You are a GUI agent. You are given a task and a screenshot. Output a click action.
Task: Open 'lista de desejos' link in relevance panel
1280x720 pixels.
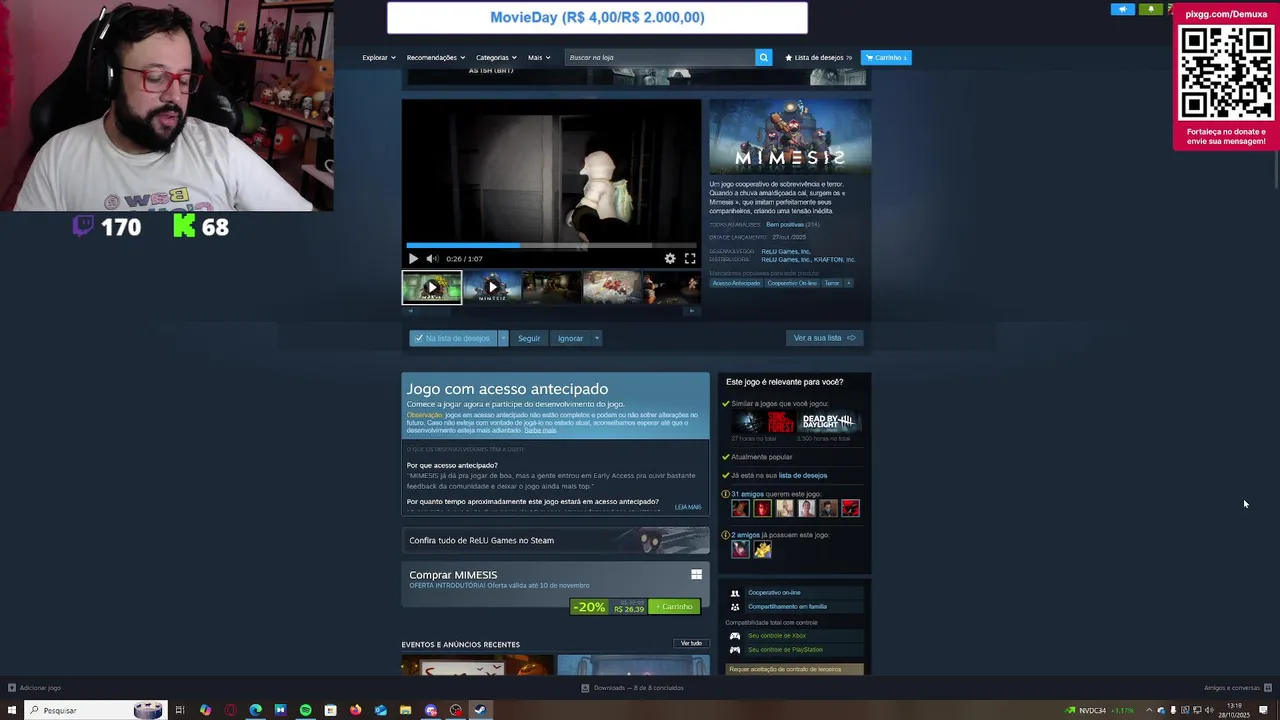pyautogui.click(x=803, y=476)
